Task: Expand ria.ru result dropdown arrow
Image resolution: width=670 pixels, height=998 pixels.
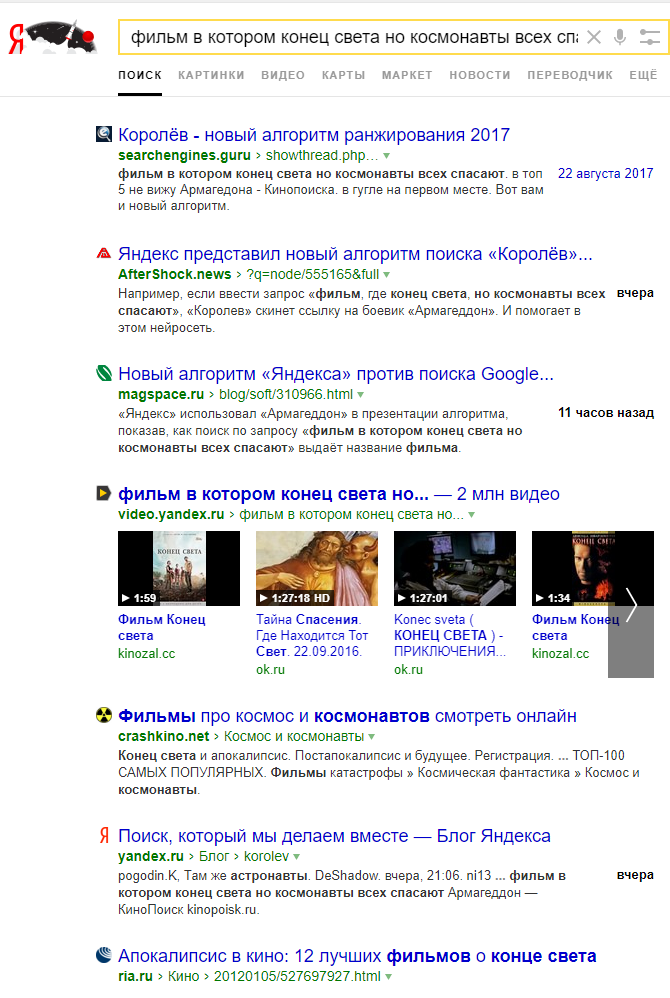Action: [x=388, y=977]
